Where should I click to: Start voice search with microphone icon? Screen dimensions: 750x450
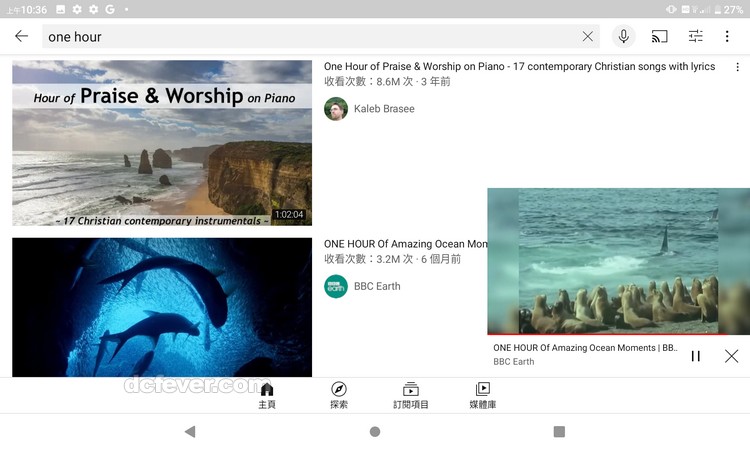point(624,36)
